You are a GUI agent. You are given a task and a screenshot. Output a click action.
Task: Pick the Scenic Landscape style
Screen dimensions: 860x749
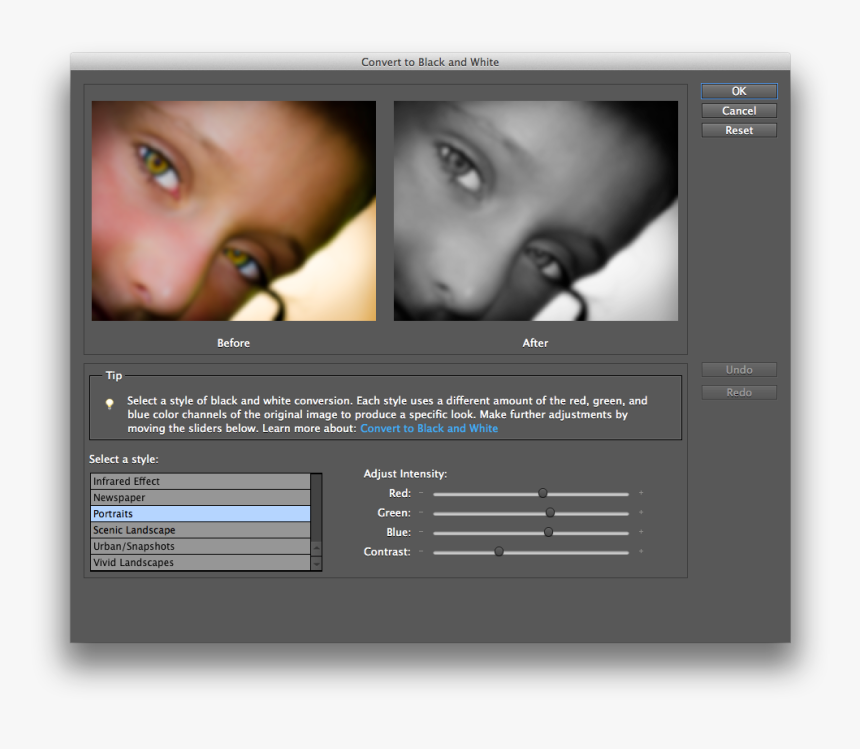point(200,530)
